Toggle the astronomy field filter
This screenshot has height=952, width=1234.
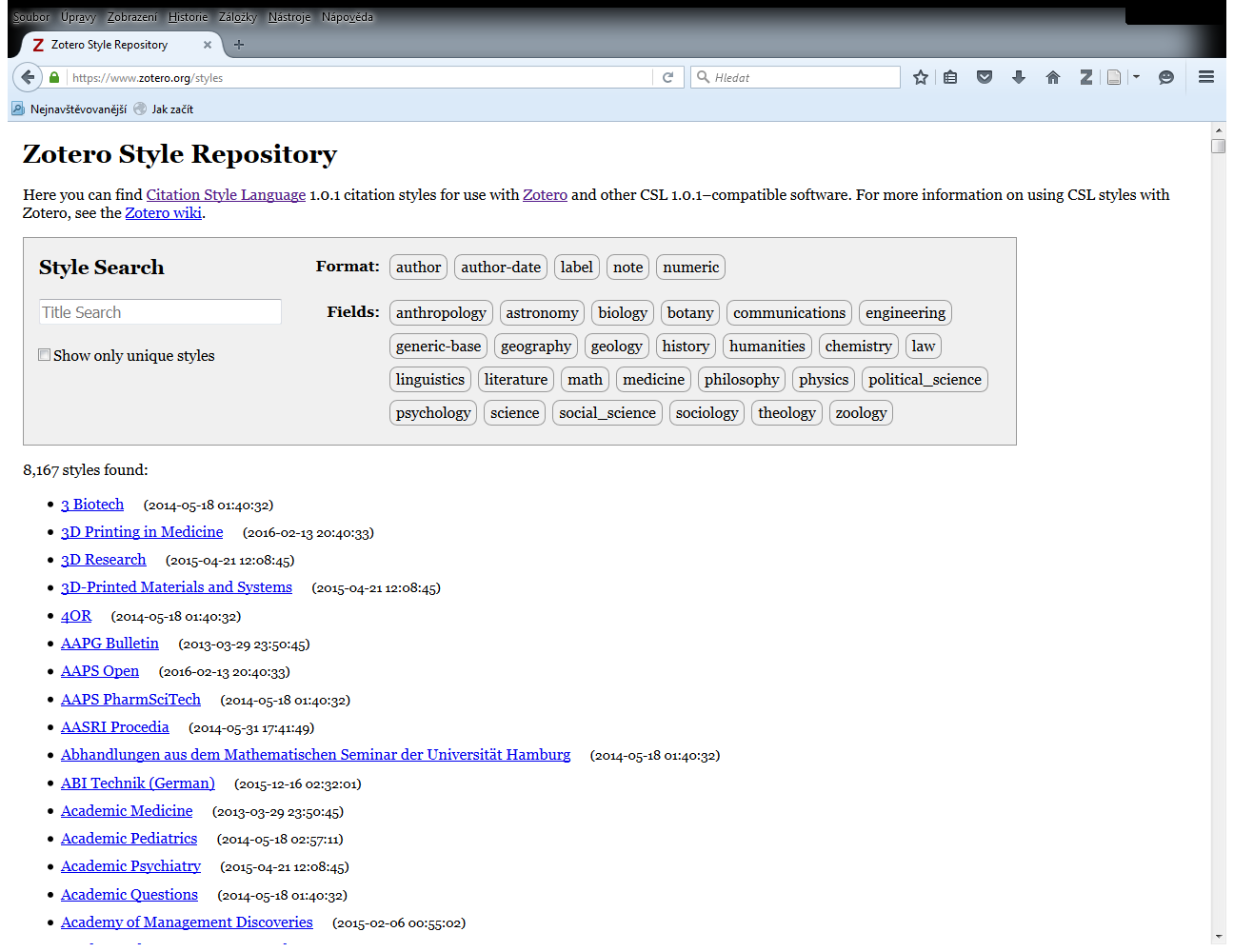click(542, 313)
